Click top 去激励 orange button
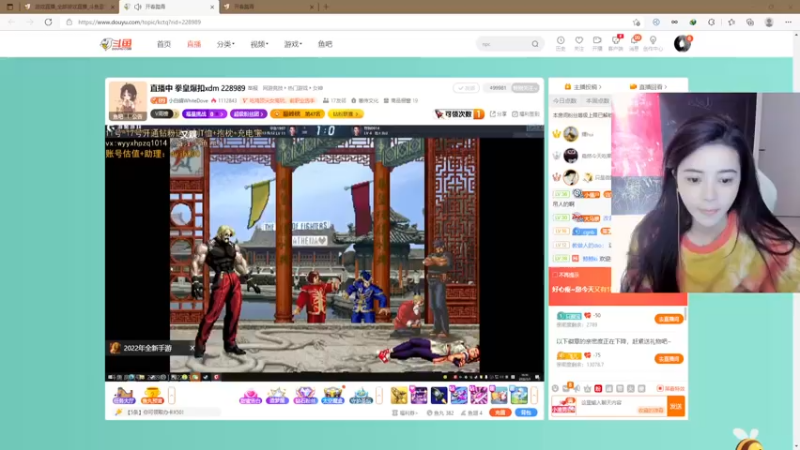 [x=668, y=319]
